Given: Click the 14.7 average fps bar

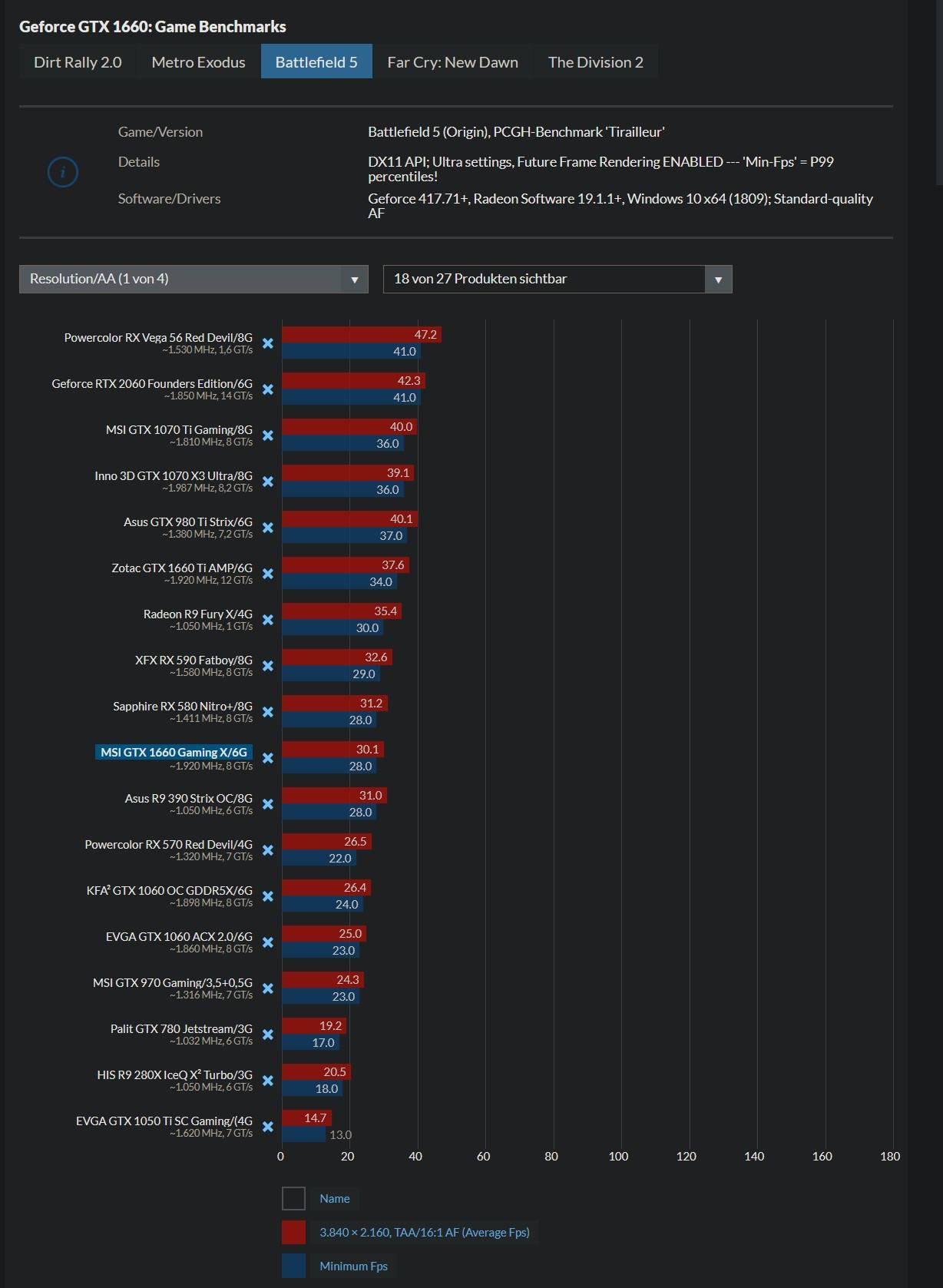Looking at the screenshot, I should [x=306, y=1118].
